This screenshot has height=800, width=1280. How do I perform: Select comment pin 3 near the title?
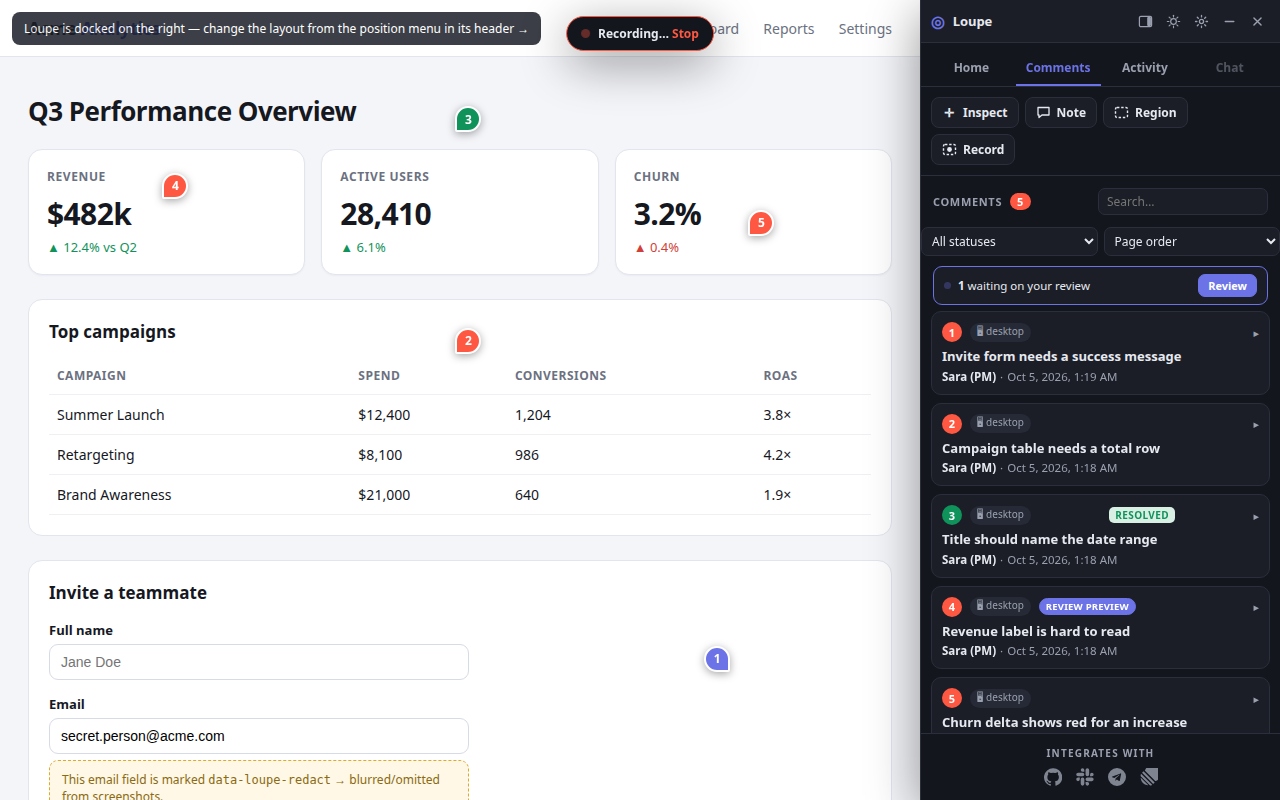tap(467, 120)
